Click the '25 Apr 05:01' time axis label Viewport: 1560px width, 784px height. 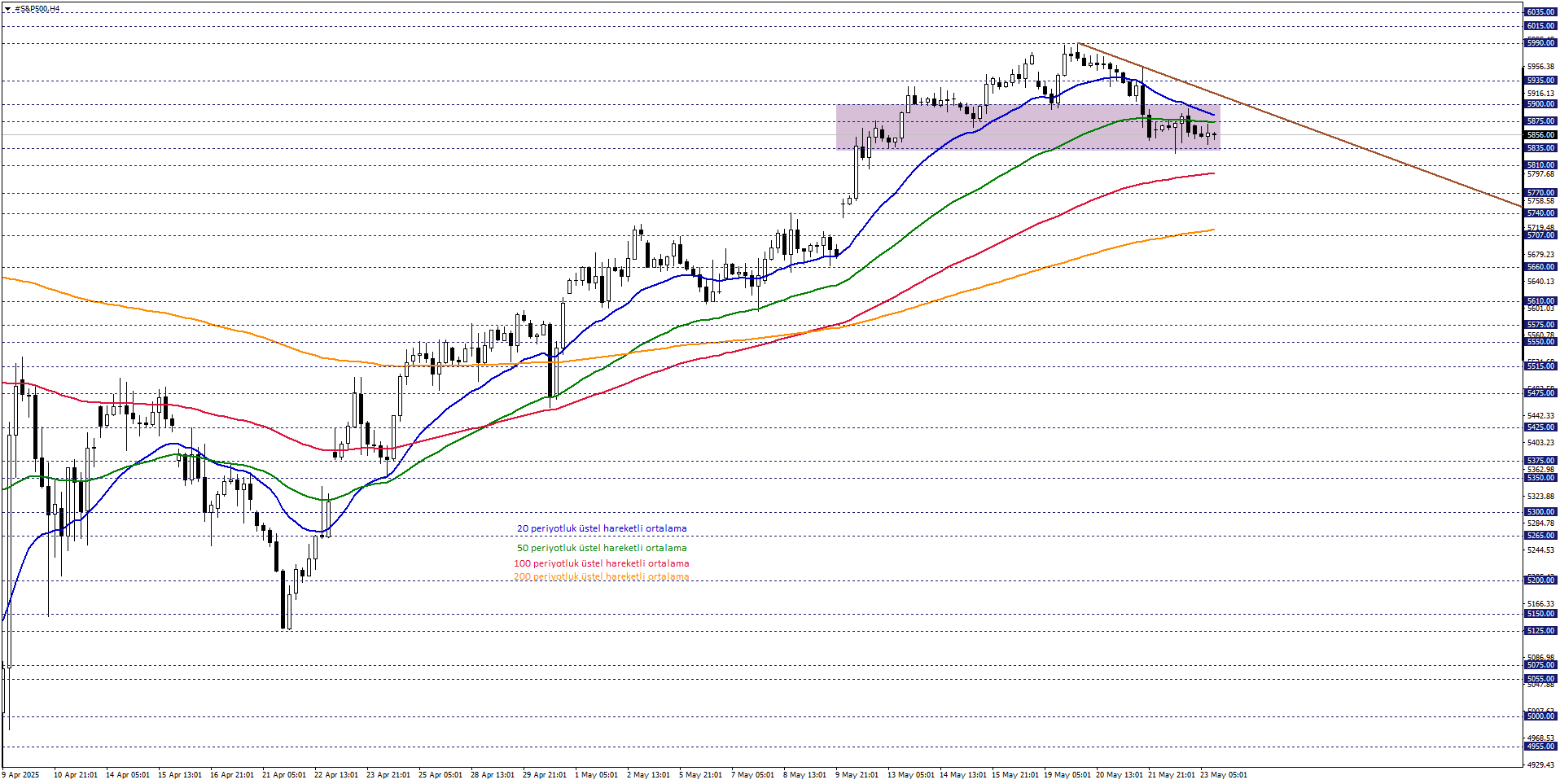[x=440, y=775]
